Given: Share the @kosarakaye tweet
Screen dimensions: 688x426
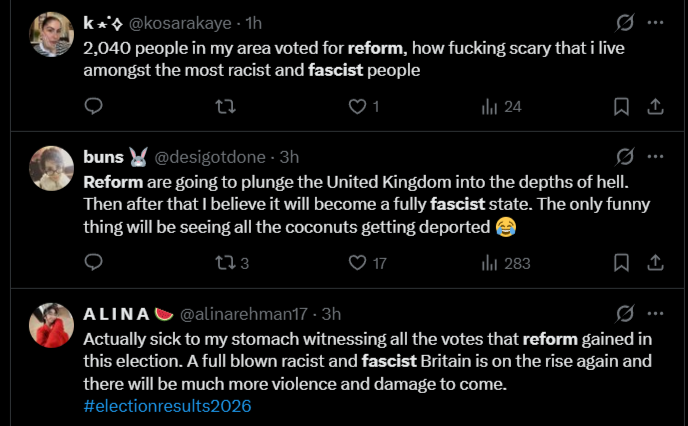Looking at the screenshot, I should [x=655, y=106].
